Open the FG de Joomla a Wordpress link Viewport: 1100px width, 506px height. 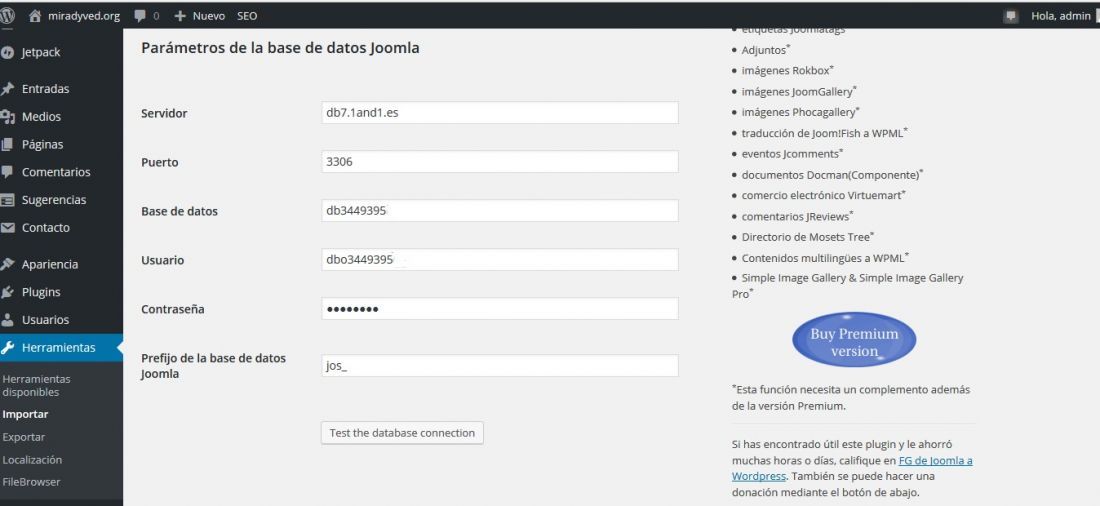(852, 468)
